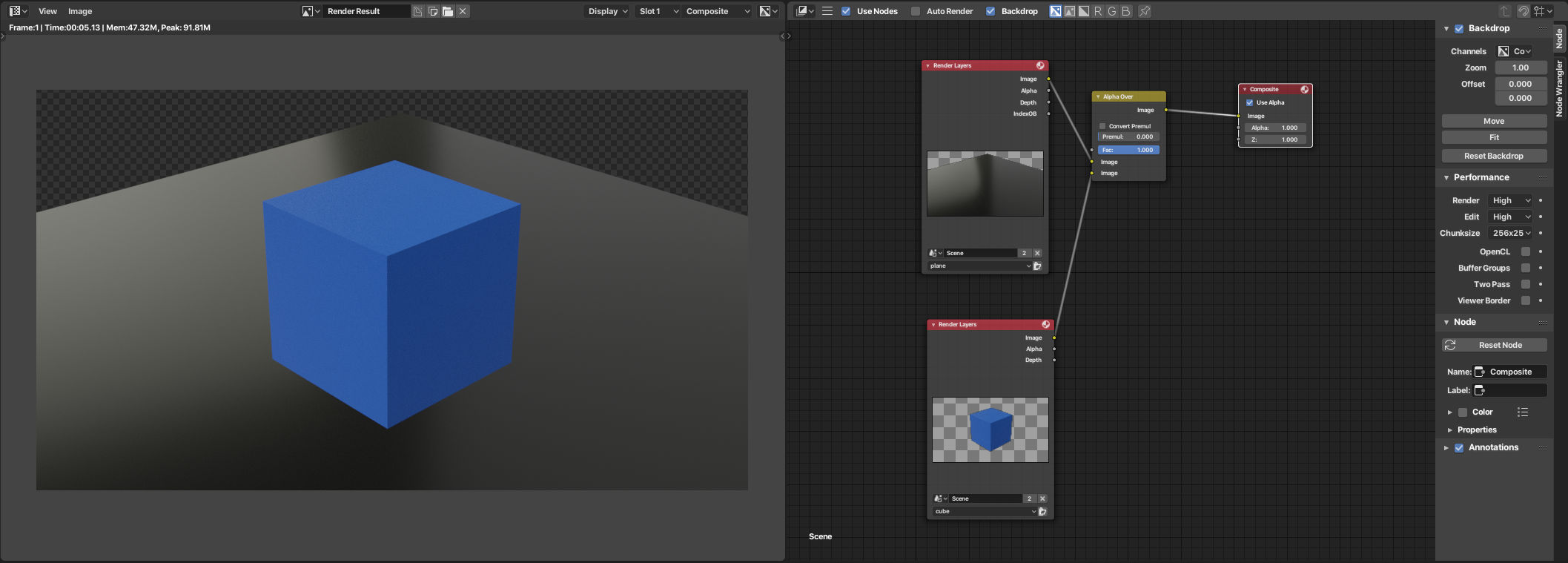Image resolution: width=1568 pixels, height=563 pixels.
Task: Switch to the Node Wrangler sidebar tab
Action: pyautogui.click(x=1560, y=88)
